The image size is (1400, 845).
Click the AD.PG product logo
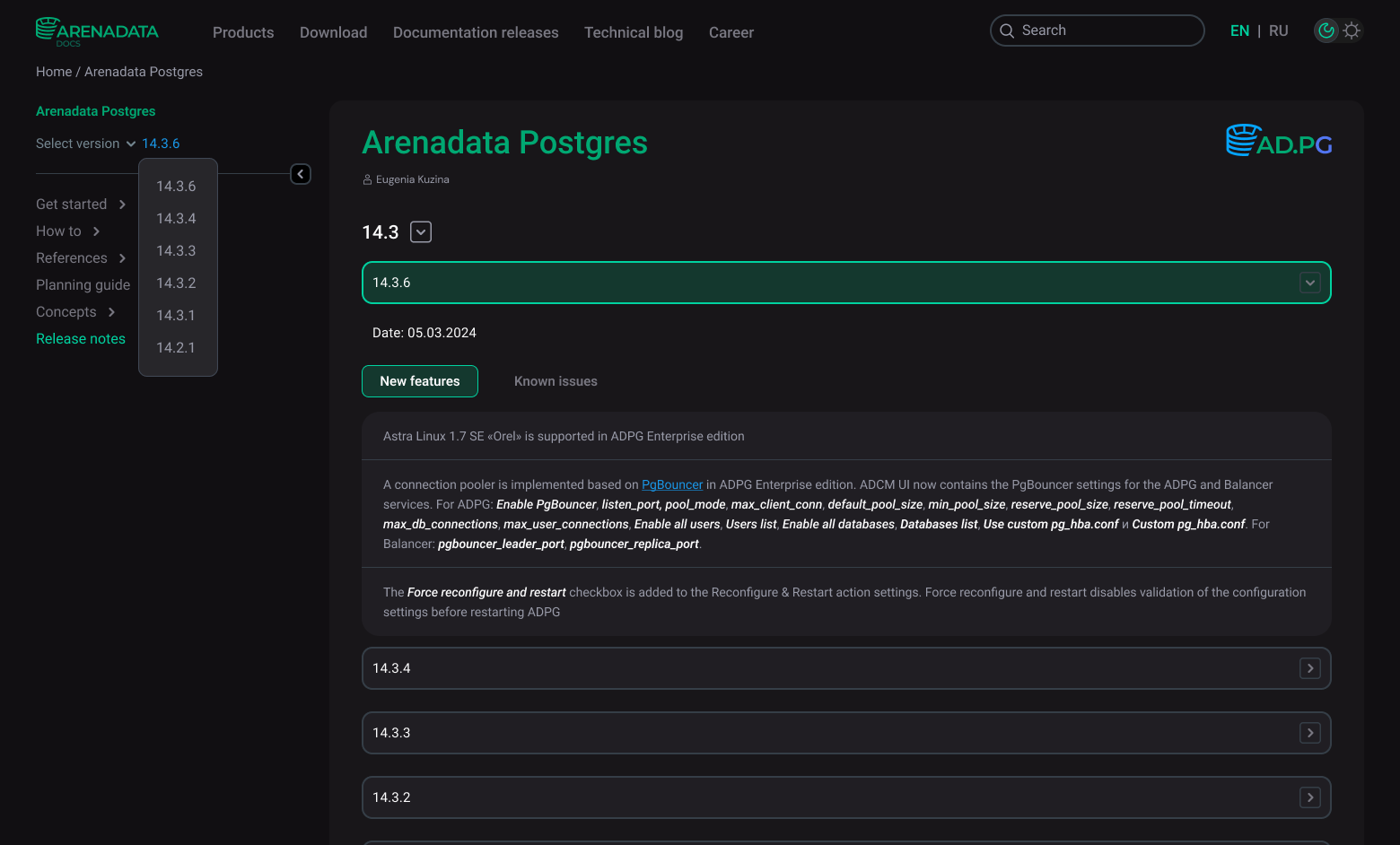[x=1278, y=142]
